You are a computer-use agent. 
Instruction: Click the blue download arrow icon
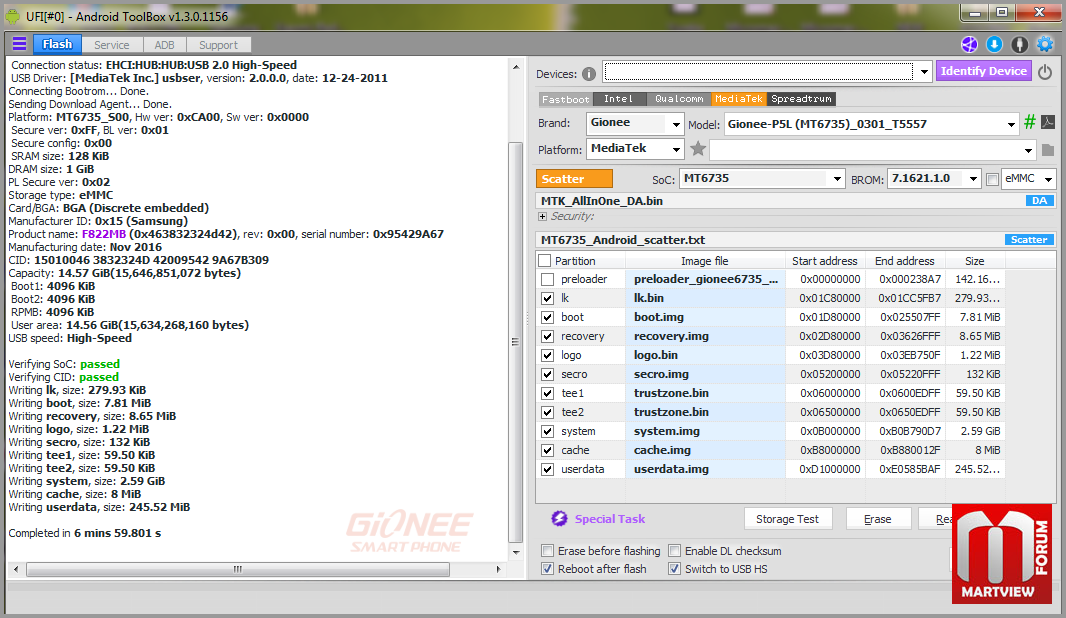pos(994,44)
